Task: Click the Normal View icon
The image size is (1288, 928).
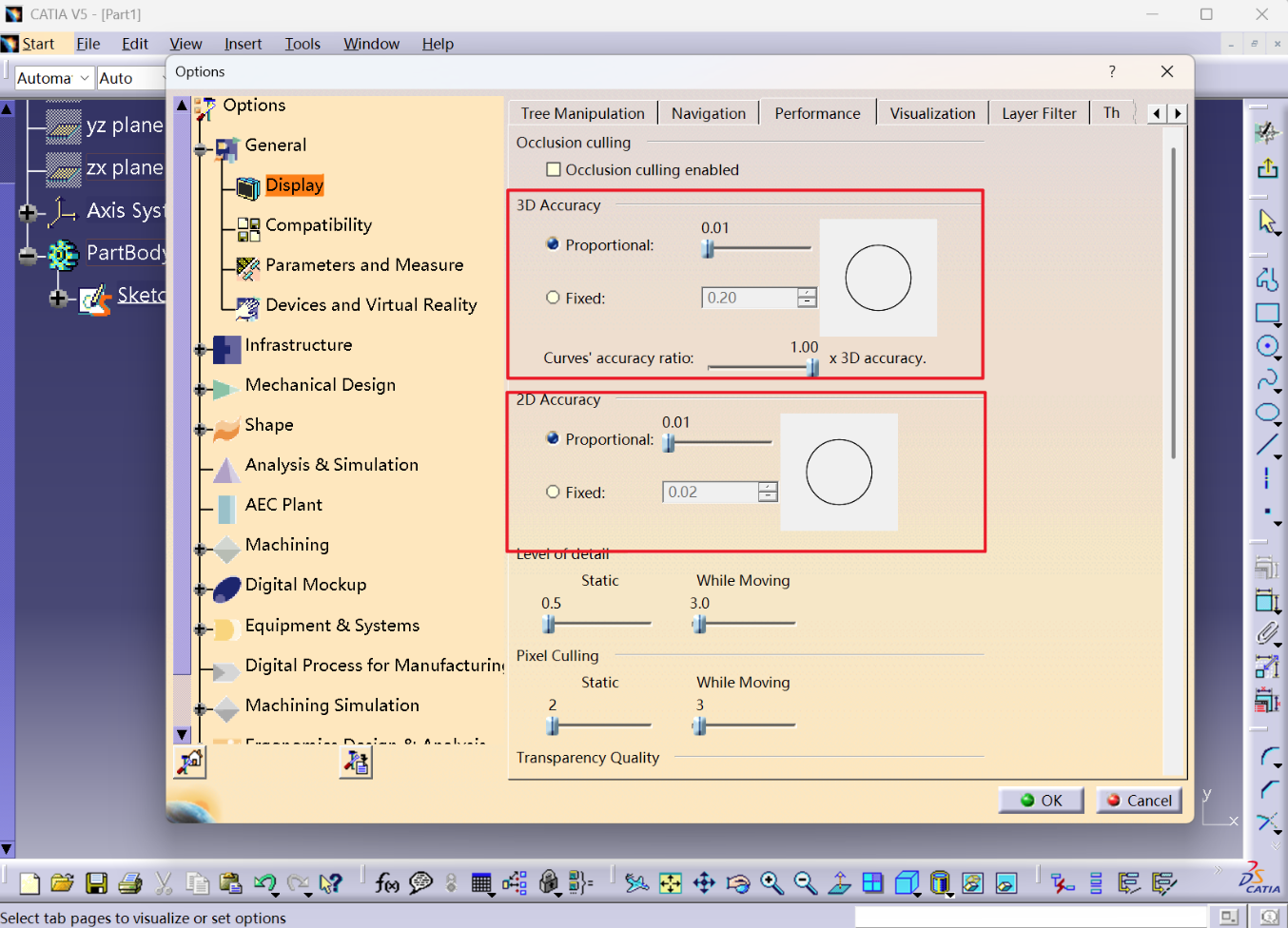Action: pyautogui.click(x=839, y=883)
